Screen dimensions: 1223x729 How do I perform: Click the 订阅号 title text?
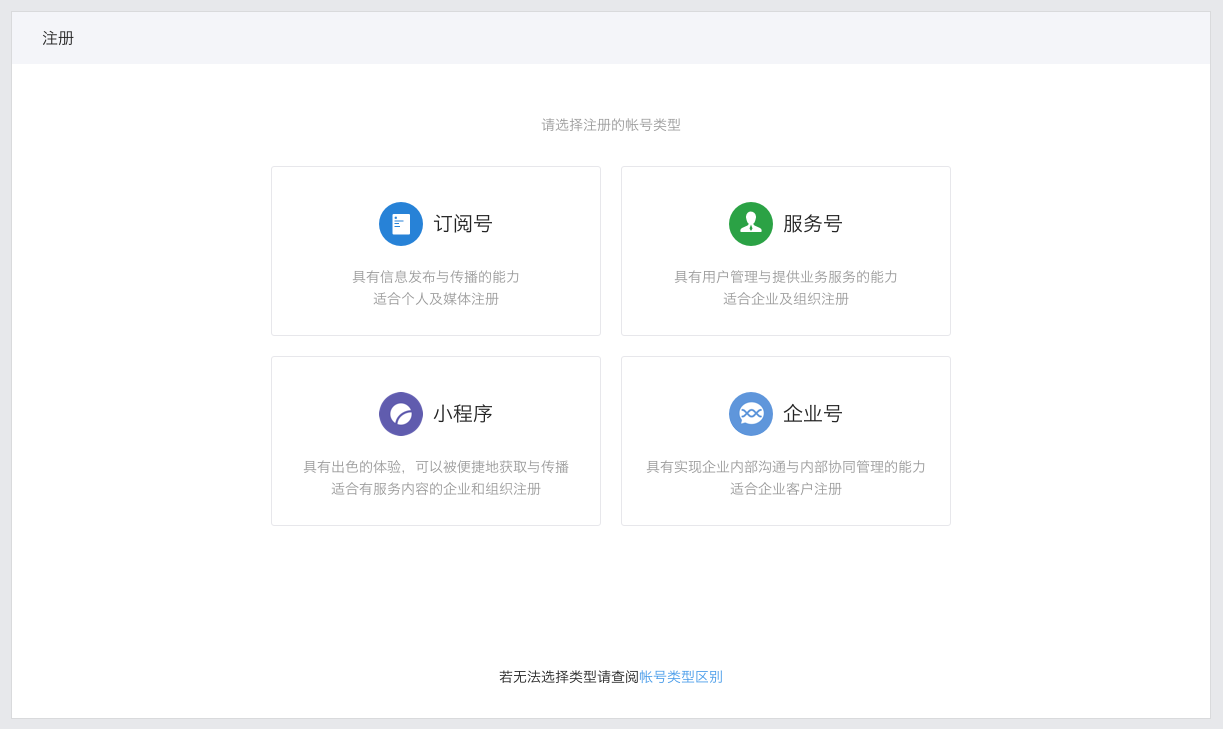(460, 223)
